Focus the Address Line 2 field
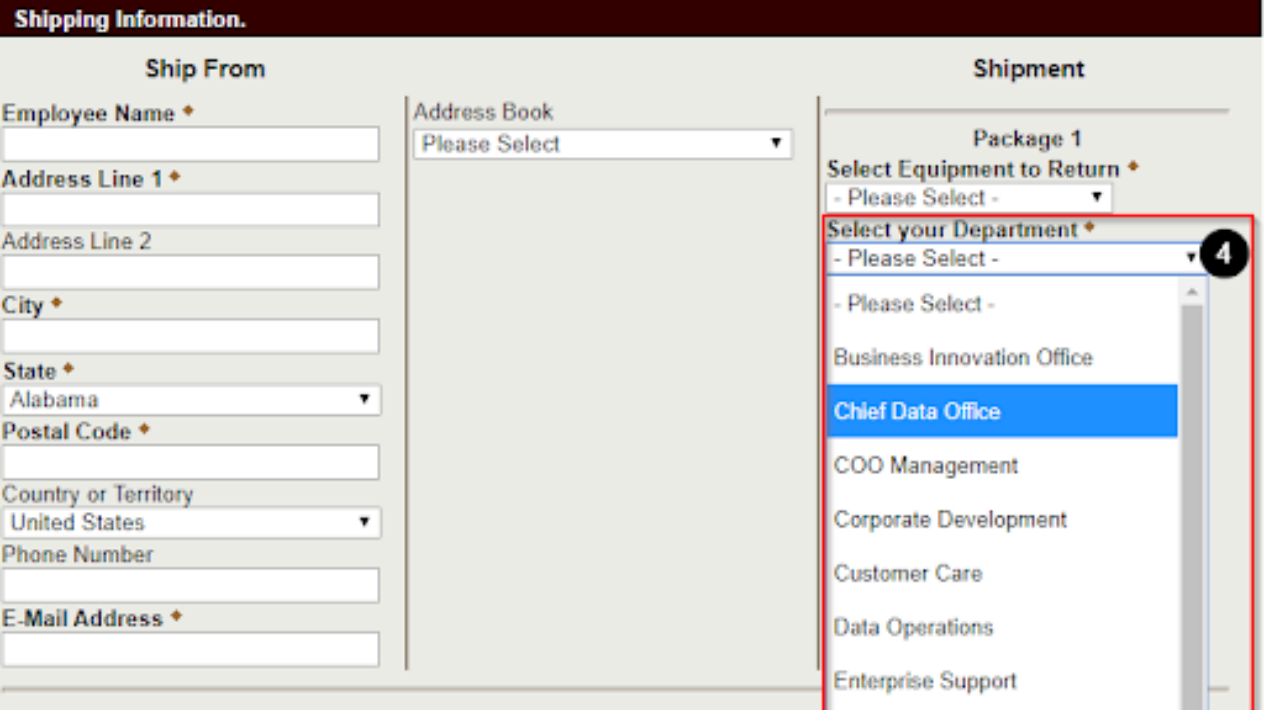Viewport: 1264px width, 710px height. pyautogui.click(x=190, y=272)
